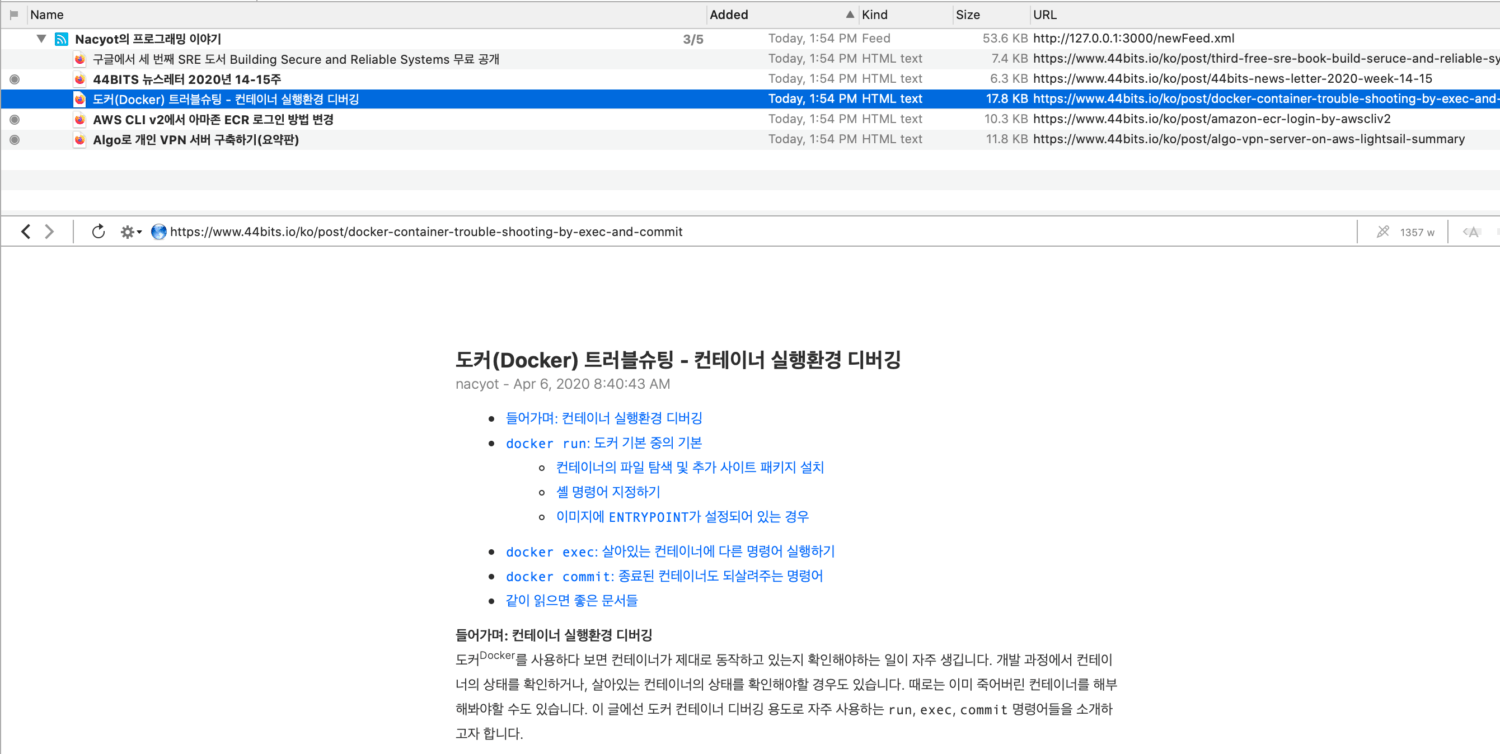The height and width of the screenshot is (754, 1500).
Task: Open the docker commit link in contents
Action: [665, 576]
